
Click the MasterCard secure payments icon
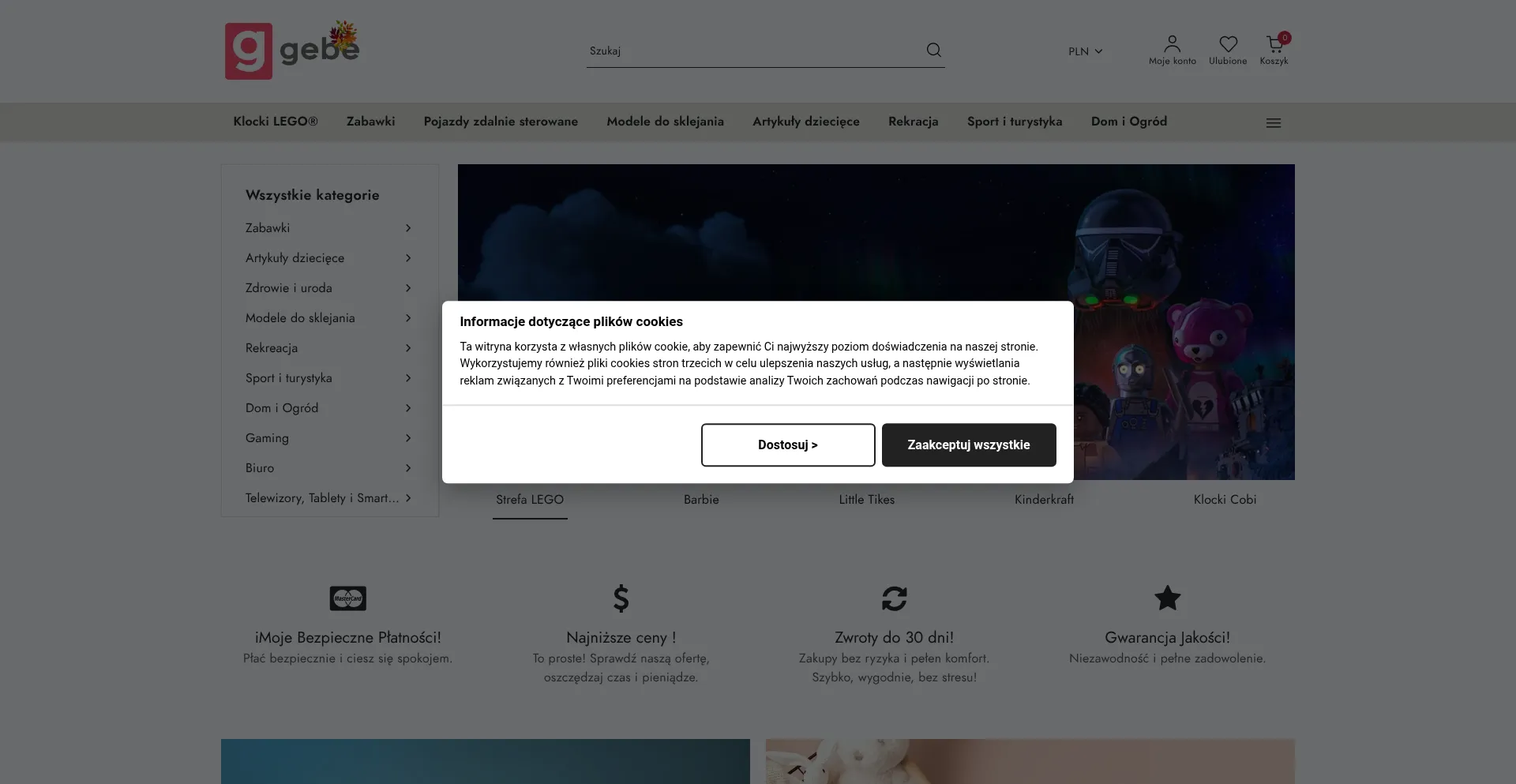347,598
